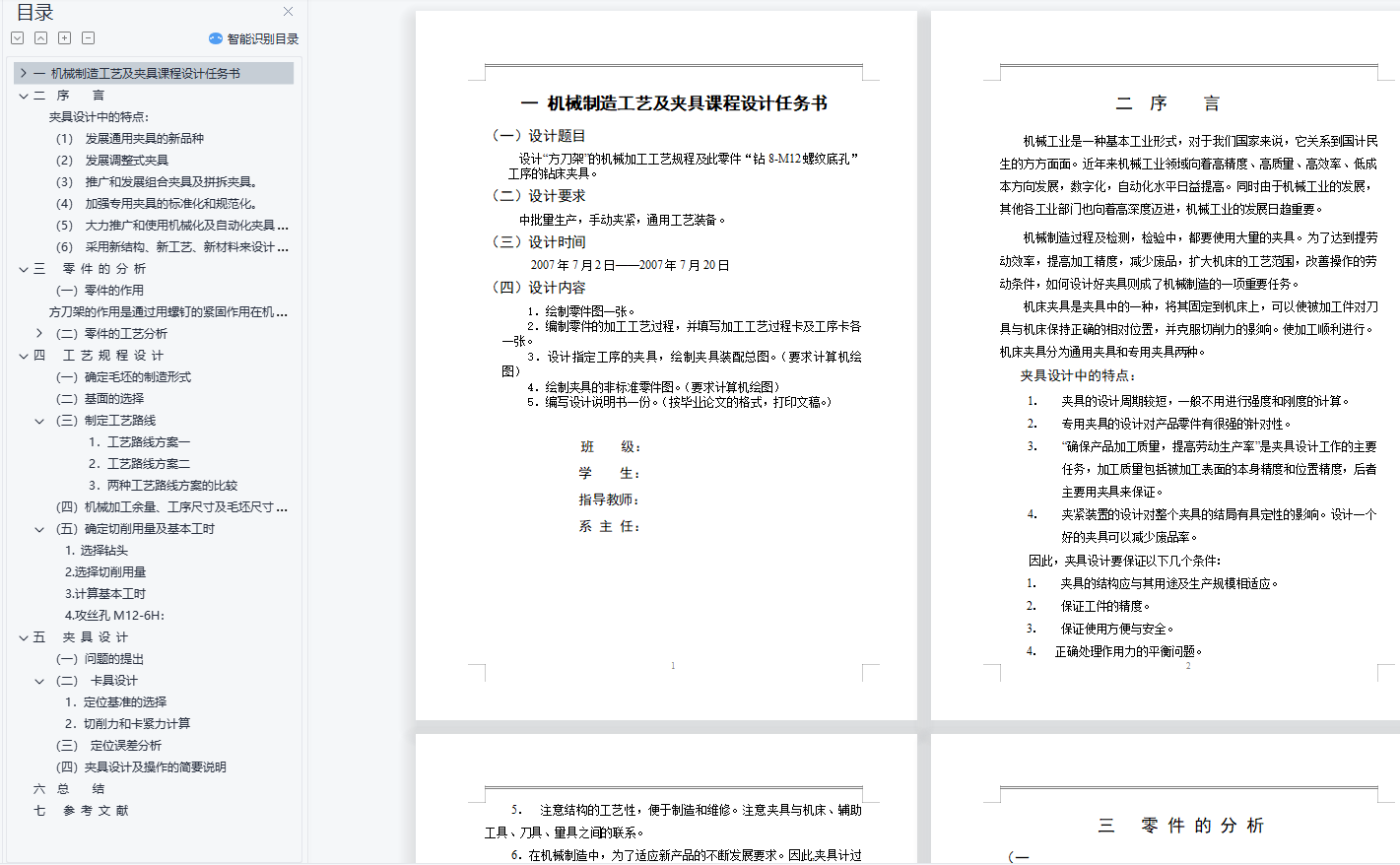The image size is (1400, 865).
Task: Open 3.计算基本工时 outline entry
Action: point(105,594)
